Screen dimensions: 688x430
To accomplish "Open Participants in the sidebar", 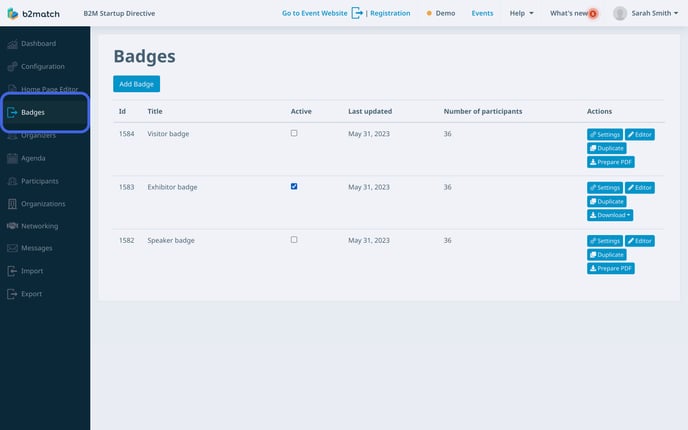I will [x=39, y=181].
